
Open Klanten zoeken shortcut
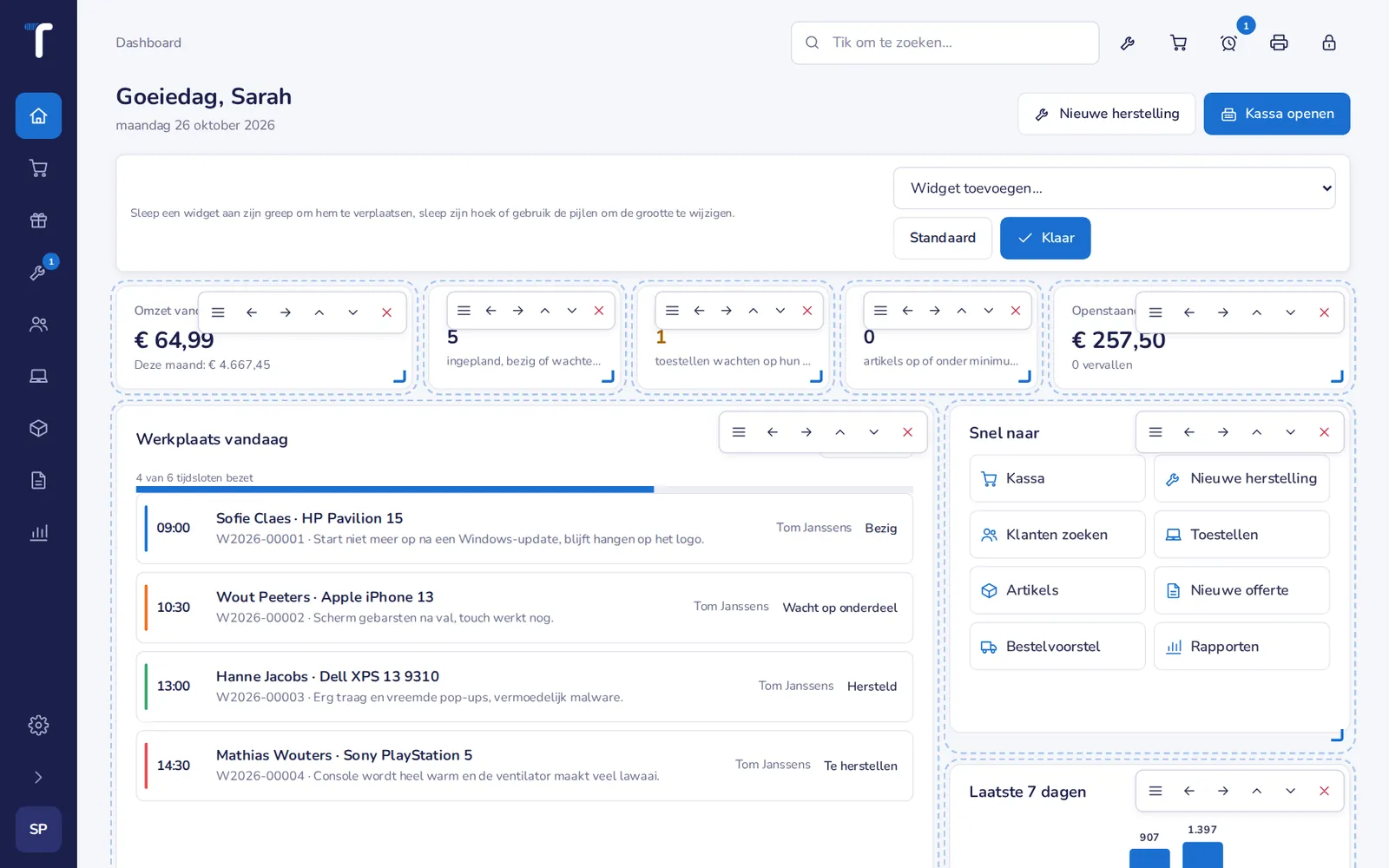point(1057,535)
